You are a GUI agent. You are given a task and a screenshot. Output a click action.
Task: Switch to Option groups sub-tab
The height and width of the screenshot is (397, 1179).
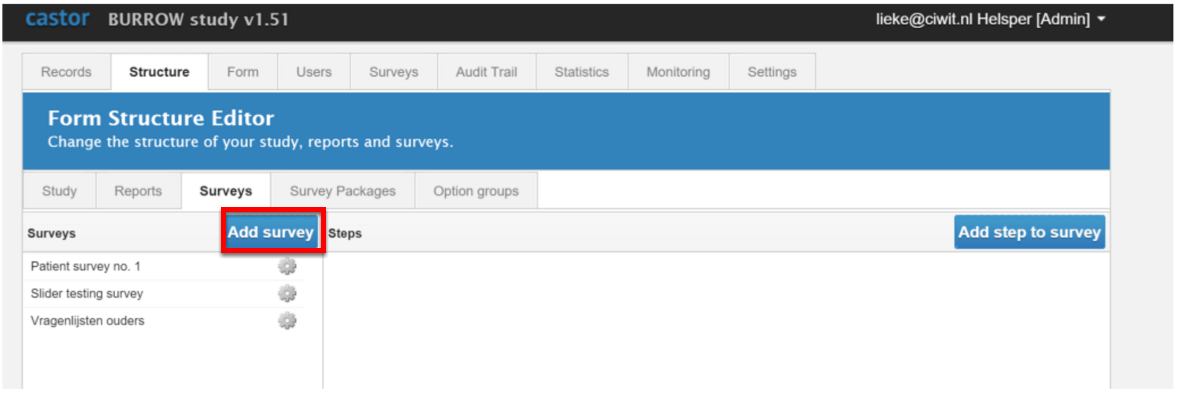click(476, 191)
